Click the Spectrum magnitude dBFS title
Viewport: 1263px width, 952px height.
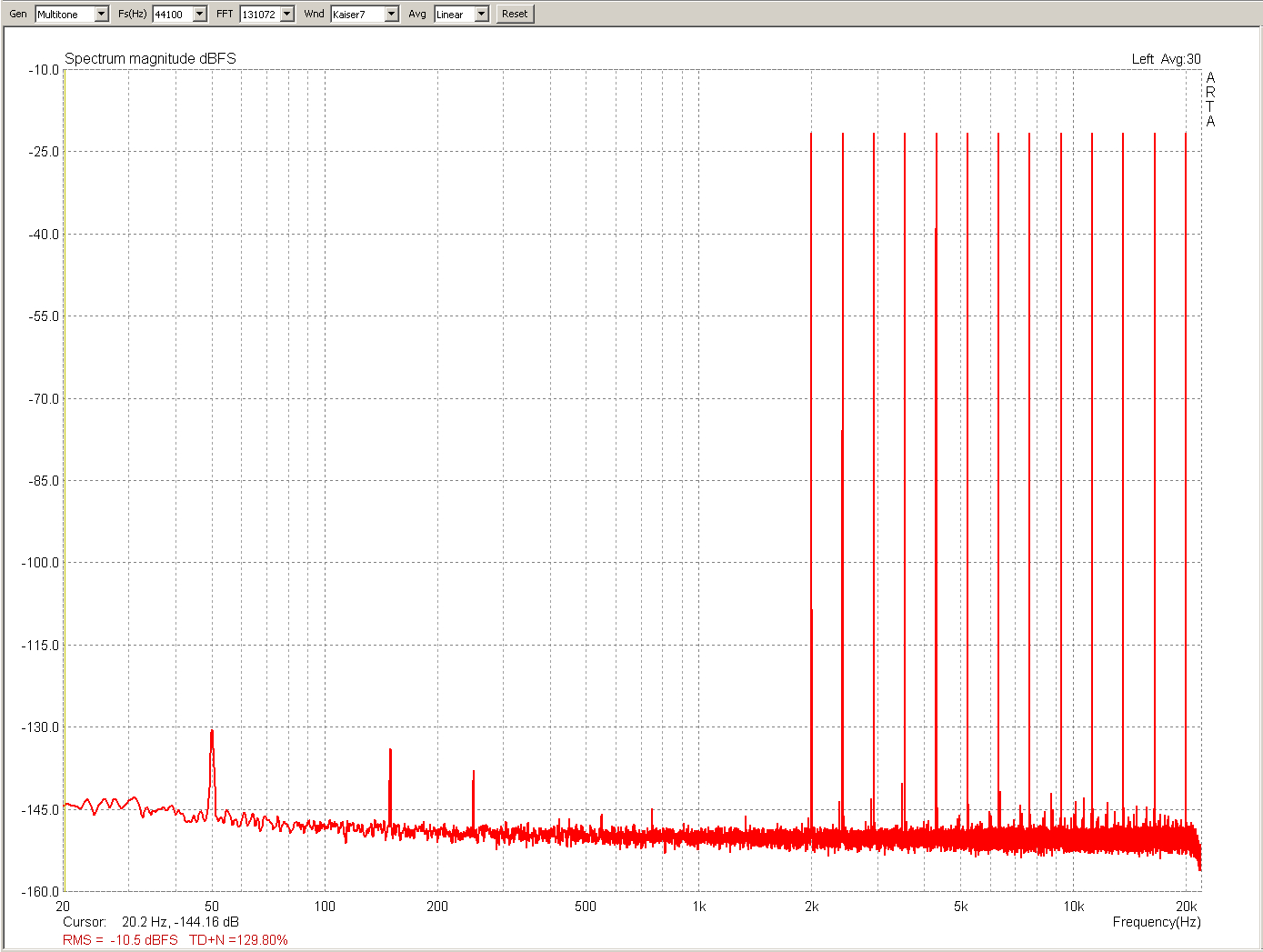pos(150,58)
